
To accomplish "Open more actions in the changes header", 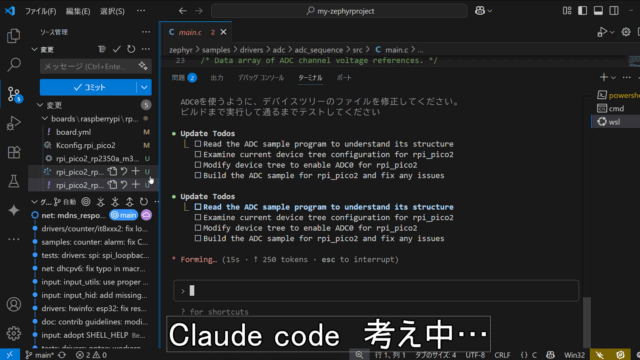I will tap(146, 49).
